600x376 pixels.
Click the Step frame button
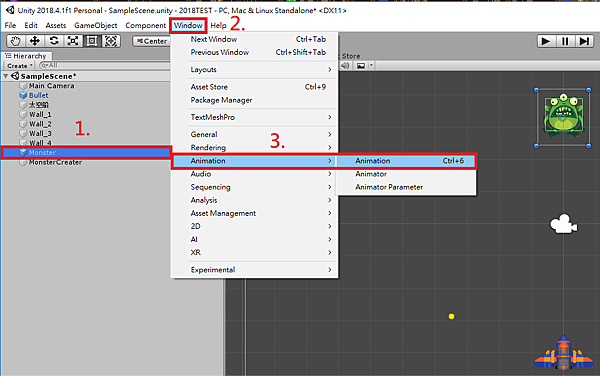tap(584, 41)
